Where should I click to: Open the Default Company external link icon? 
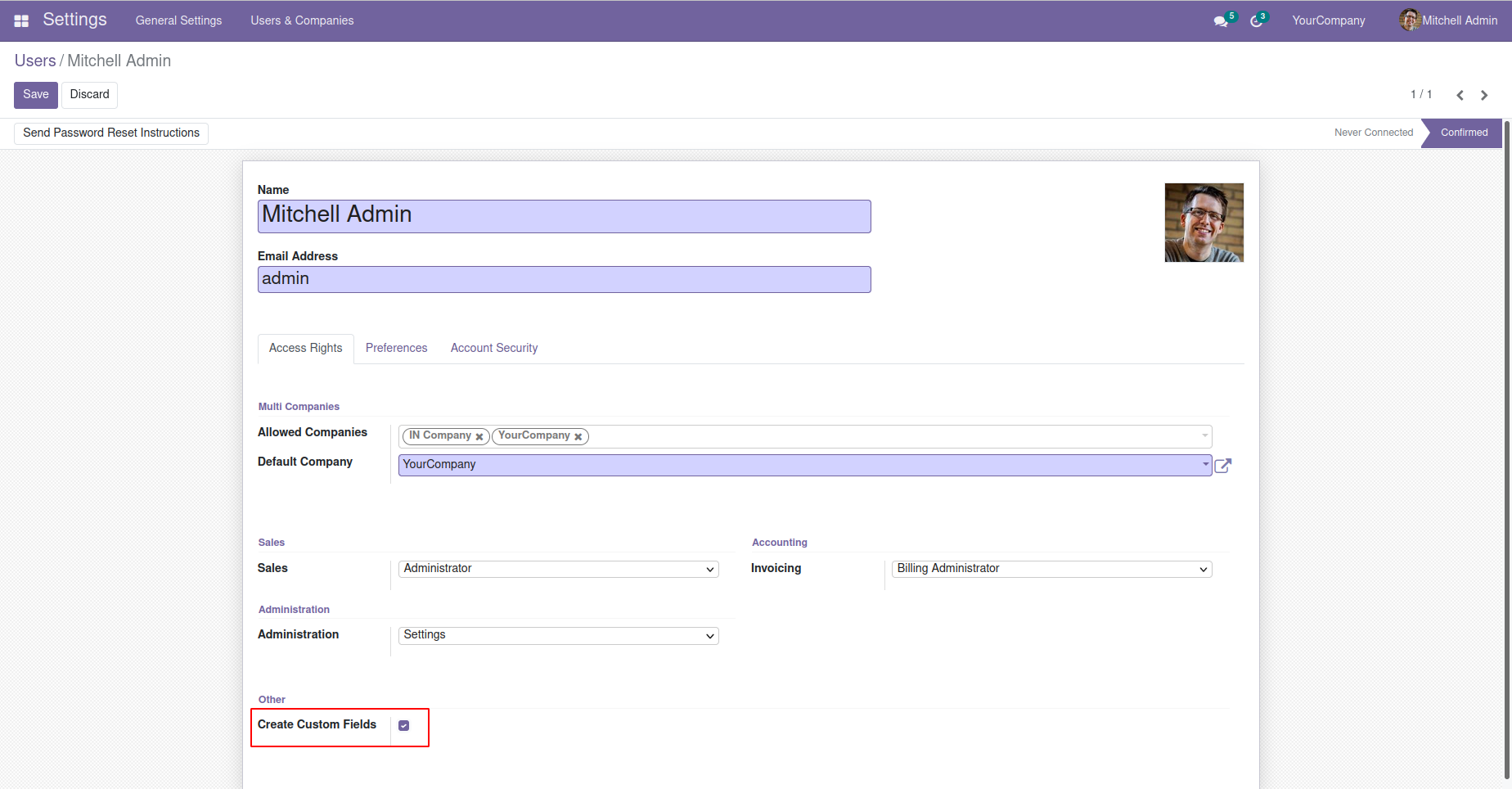tap(1223, 466)
